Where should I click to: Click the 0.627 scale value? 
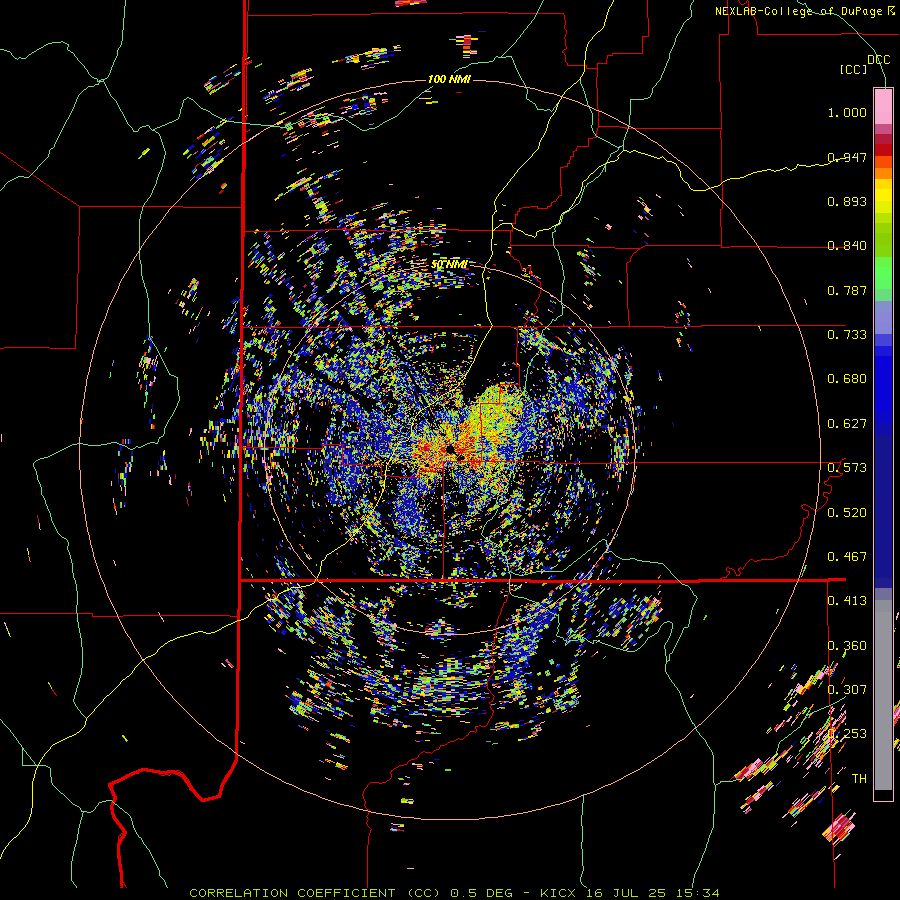point(847,424)
